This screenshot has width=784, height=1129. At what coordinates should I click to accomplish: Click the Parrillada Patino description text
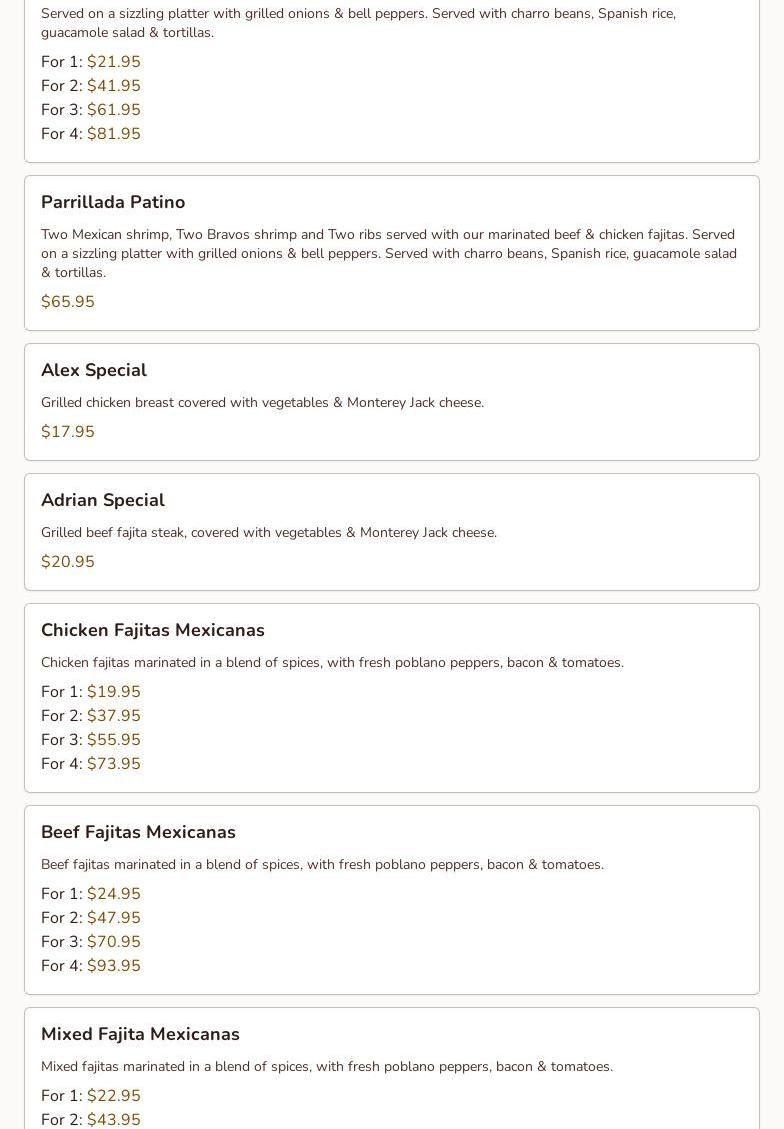[389, 253]
